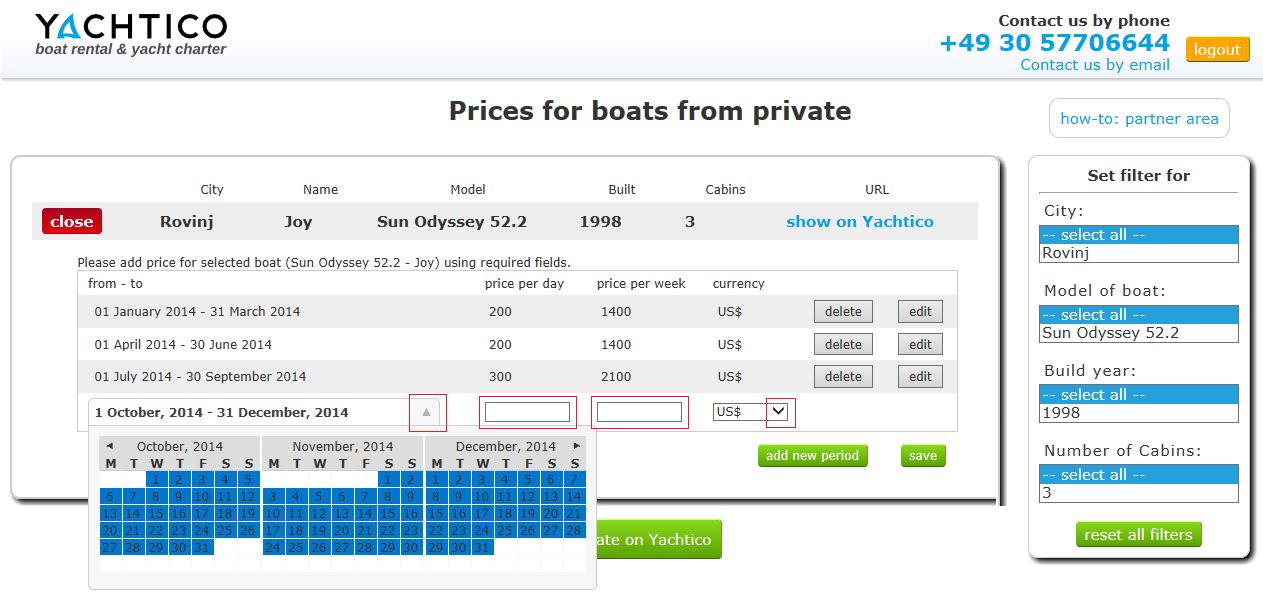Save the price period
Viewport: 1263px width, 597px height.
click(922, 456)
